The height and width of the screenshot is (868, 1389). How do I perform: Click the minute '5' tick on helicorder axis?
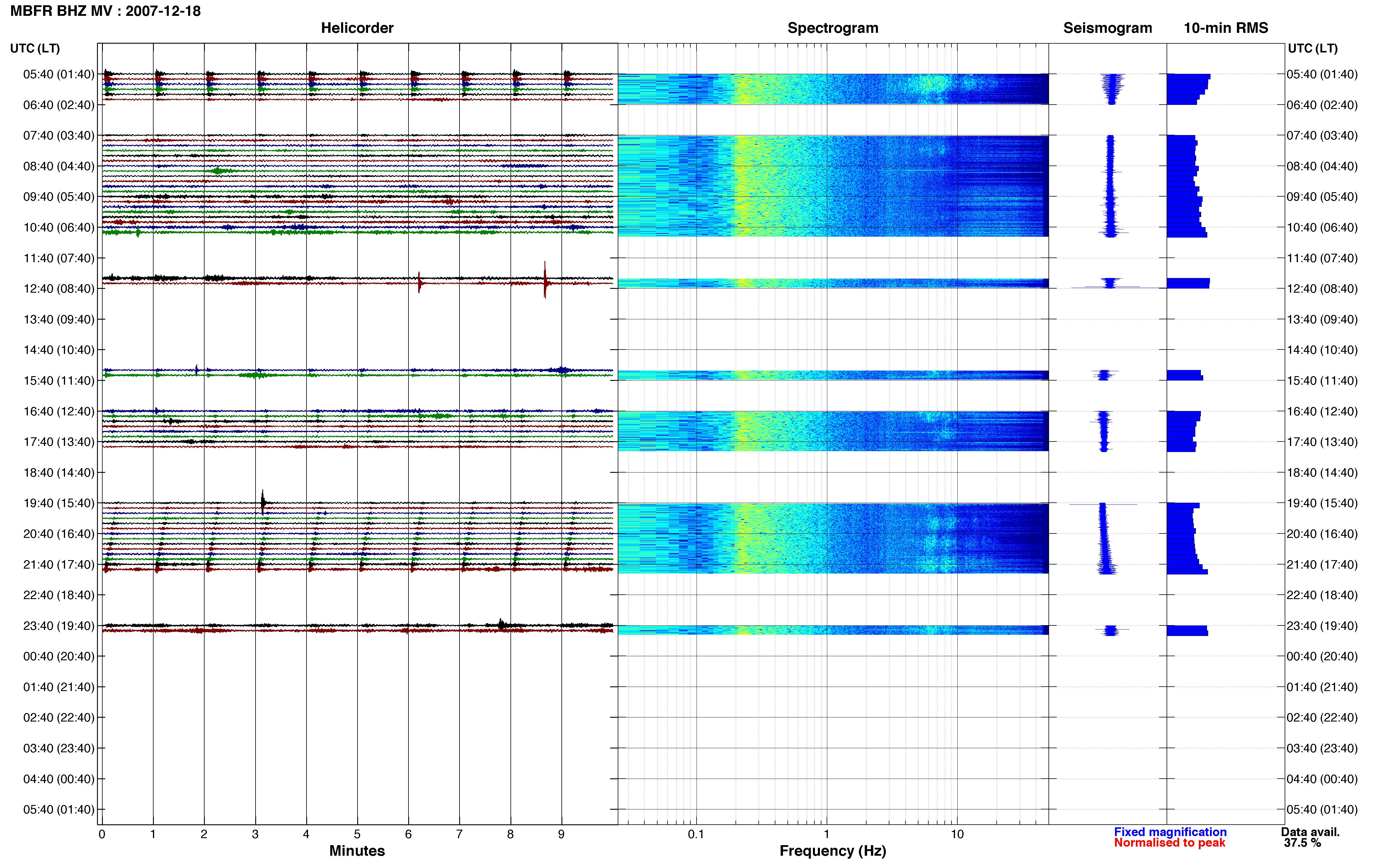click(x=357, y=834)
